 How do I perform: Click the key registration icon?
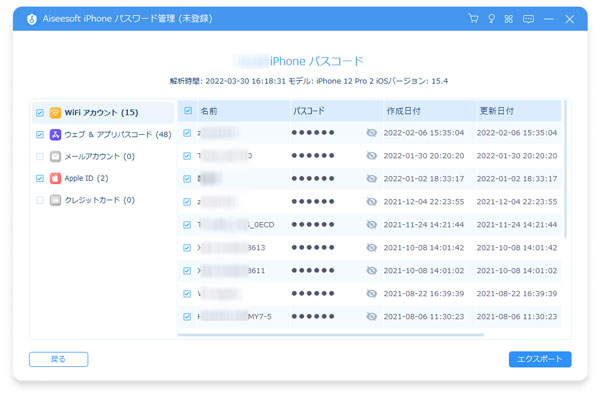pos(491,19)
